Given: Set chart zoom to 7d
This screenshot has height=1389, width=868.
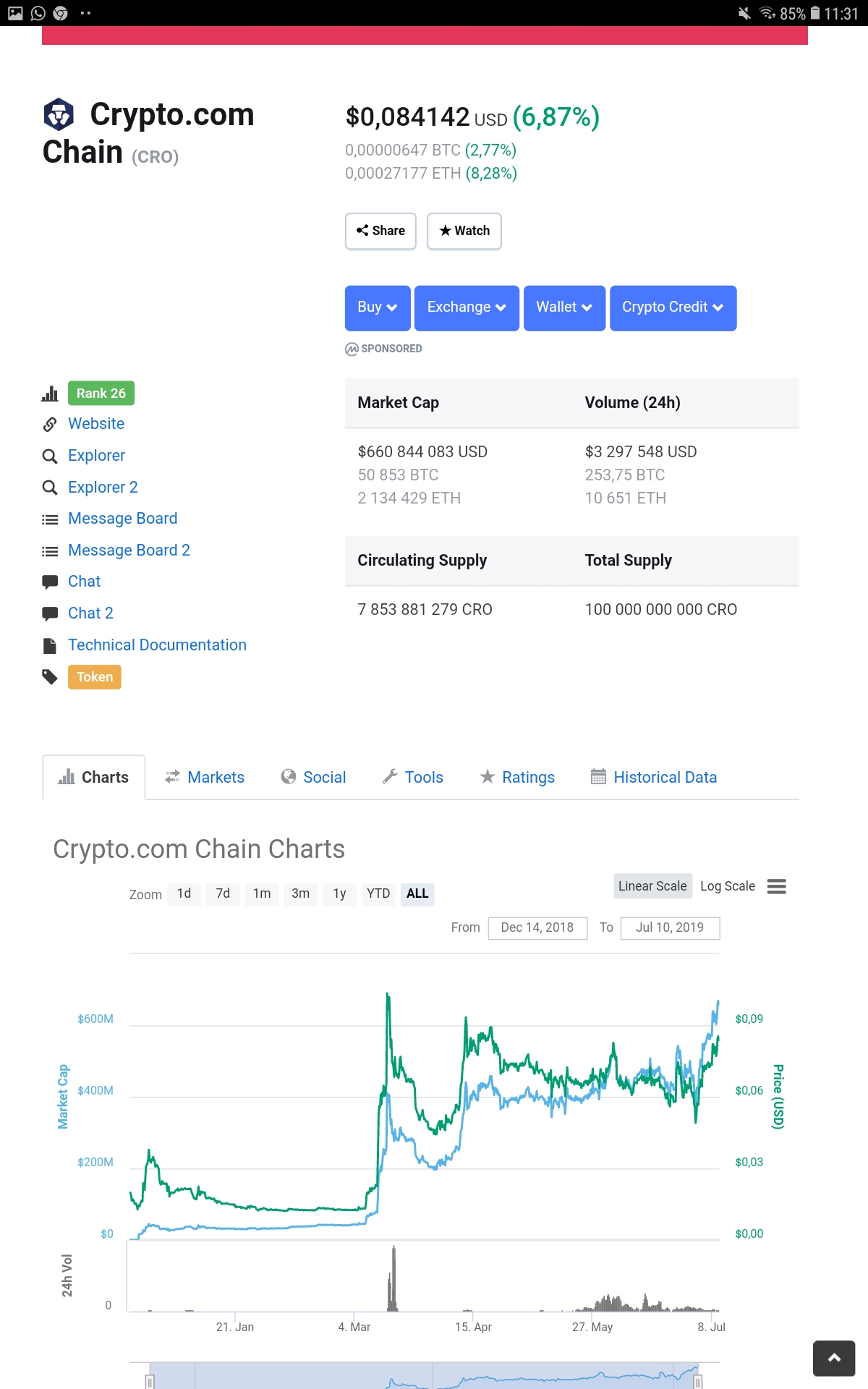Looking at the screenshot, I should 223,893.
